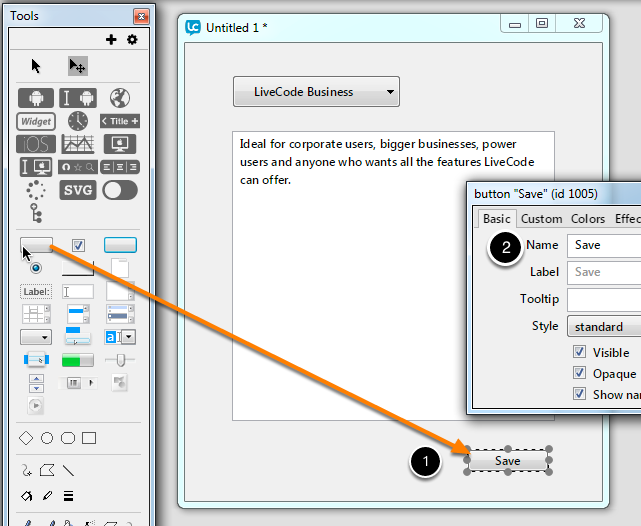Select the default blue button object
Viewport: 641px width, 526px height.
pos(120,245)
